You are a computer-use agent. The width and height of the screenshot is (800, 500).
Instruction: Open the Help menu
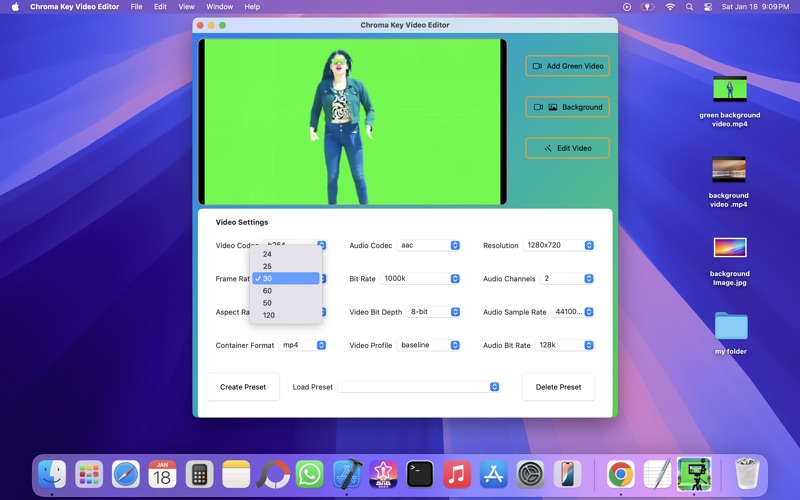pyautogui.click(x=252, y=7)
